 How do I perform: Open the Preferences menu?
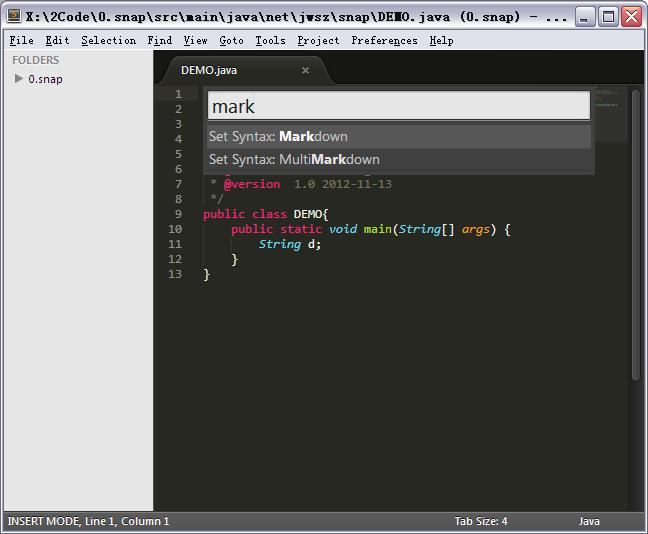(384, 41)
